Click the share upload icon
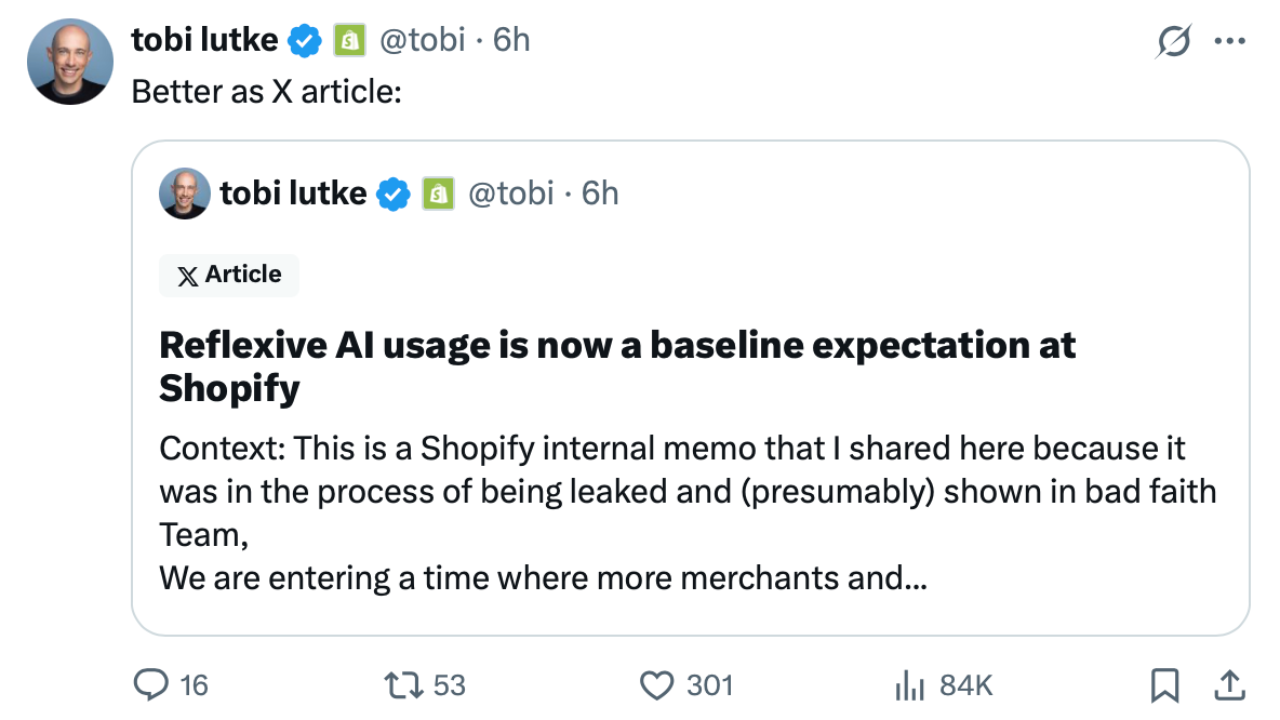The width and height of the screenshot is (1280, 720). click(x=1229, y=685)
